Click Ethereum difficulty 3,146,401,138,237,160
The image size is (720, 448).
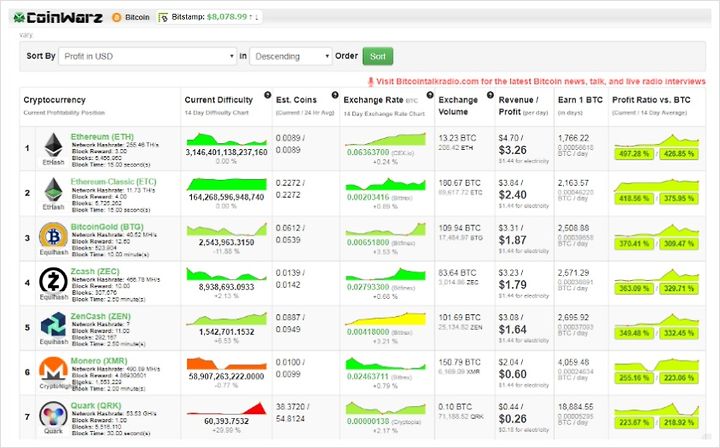(226, 152)
